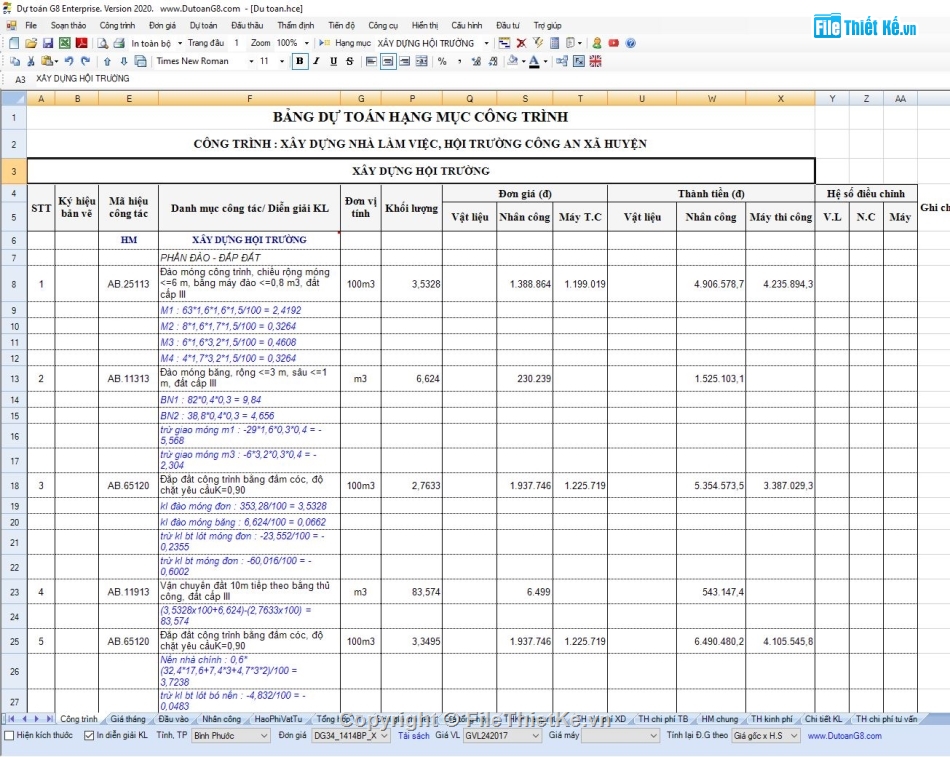Click the user support person icon
This screenshot has width=950, height=757.
597,43
